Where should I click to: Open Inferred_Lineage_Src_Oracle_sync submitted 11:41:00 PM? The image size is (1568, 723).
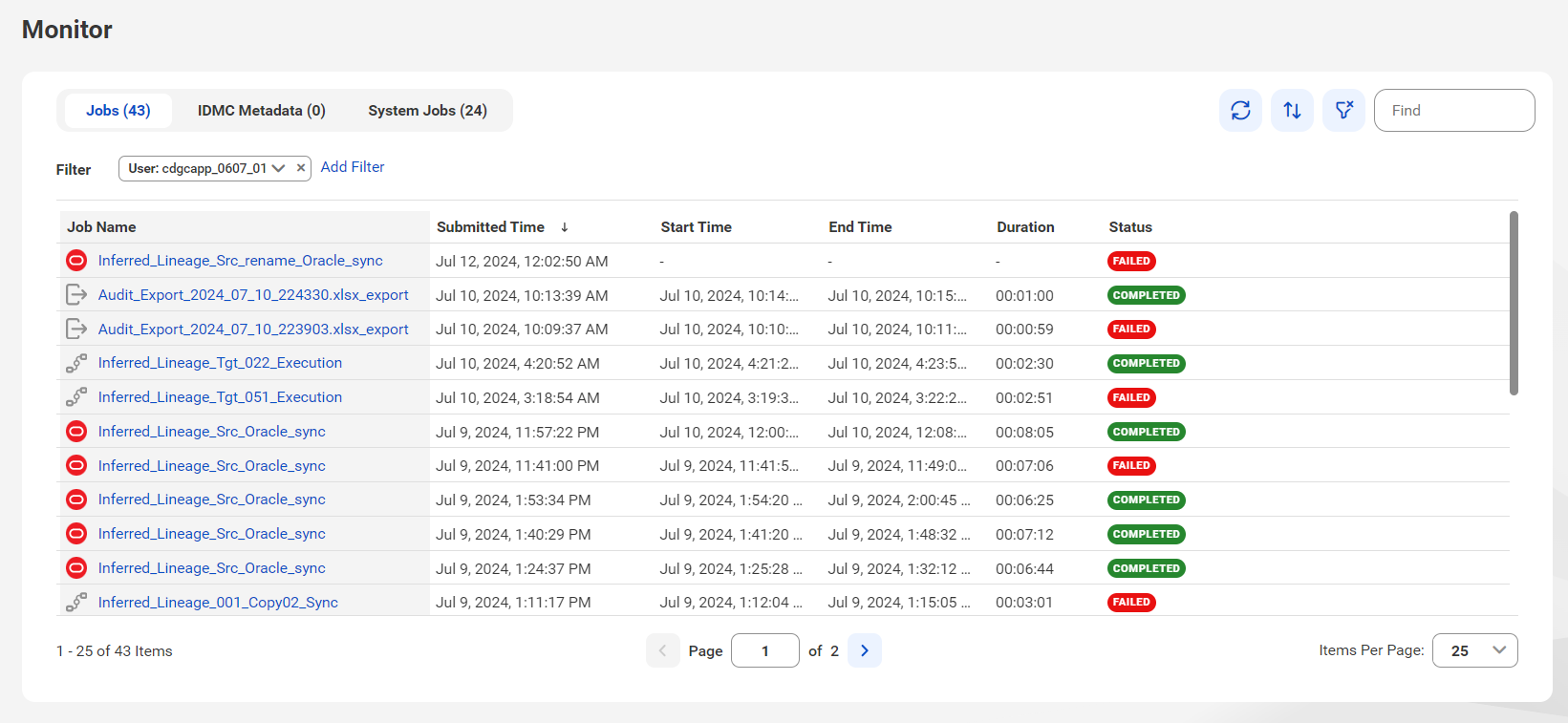(212, 466)
